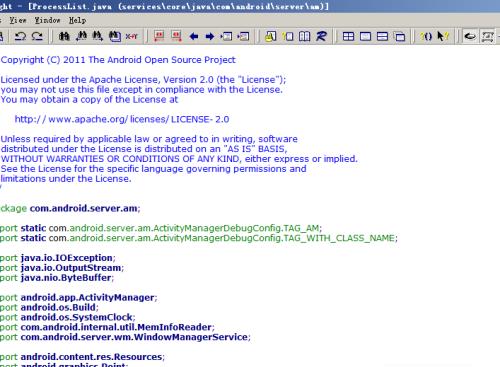Search backward using the binoculars icon
This screenshot has height=367, width=500.
(81, 36)
